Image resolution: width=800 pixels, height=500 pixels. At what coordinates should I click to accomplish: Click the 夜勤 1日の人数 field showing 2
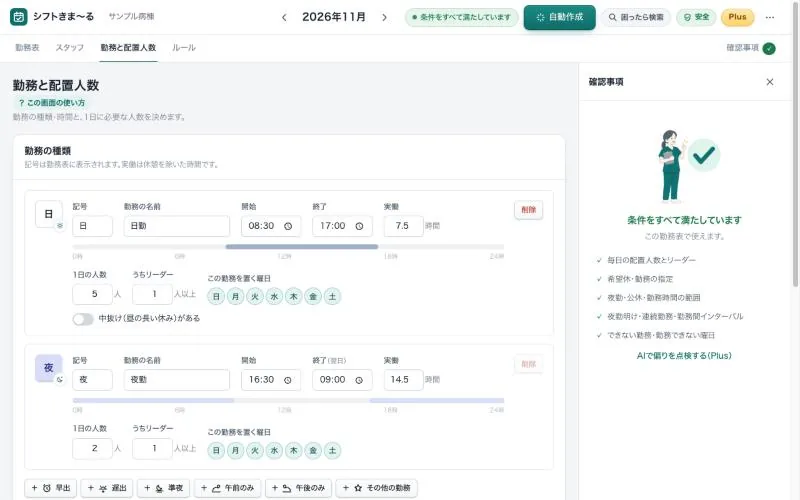click(x=92, y=448)
